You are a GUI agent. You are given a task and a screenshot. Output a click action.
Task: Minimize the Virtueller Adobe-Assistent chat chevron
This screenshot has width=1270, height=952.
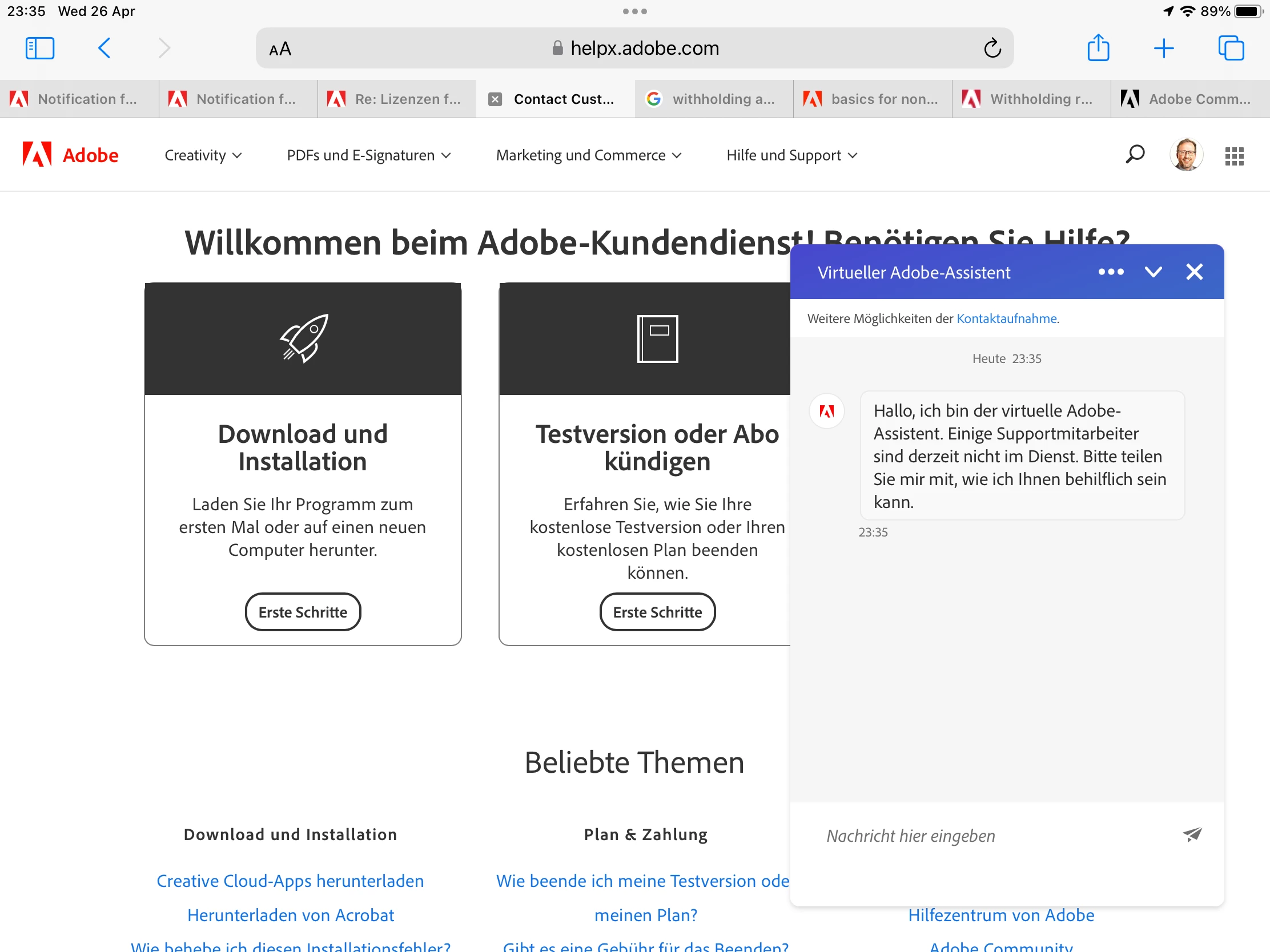pyautogui.click(x=1153, y=272)
